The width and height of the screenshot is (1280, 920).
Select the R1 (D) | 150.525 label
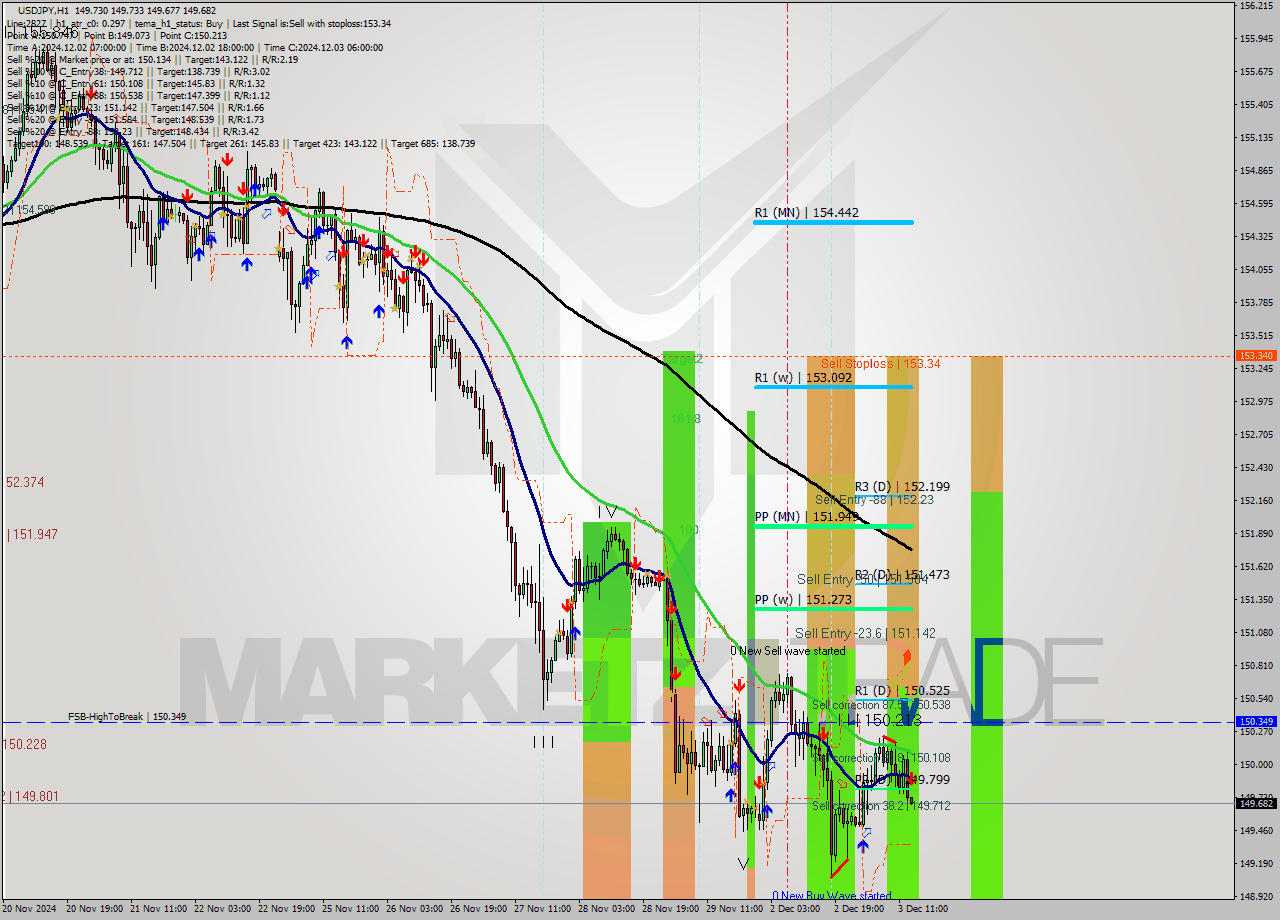(x=902, y=691)
